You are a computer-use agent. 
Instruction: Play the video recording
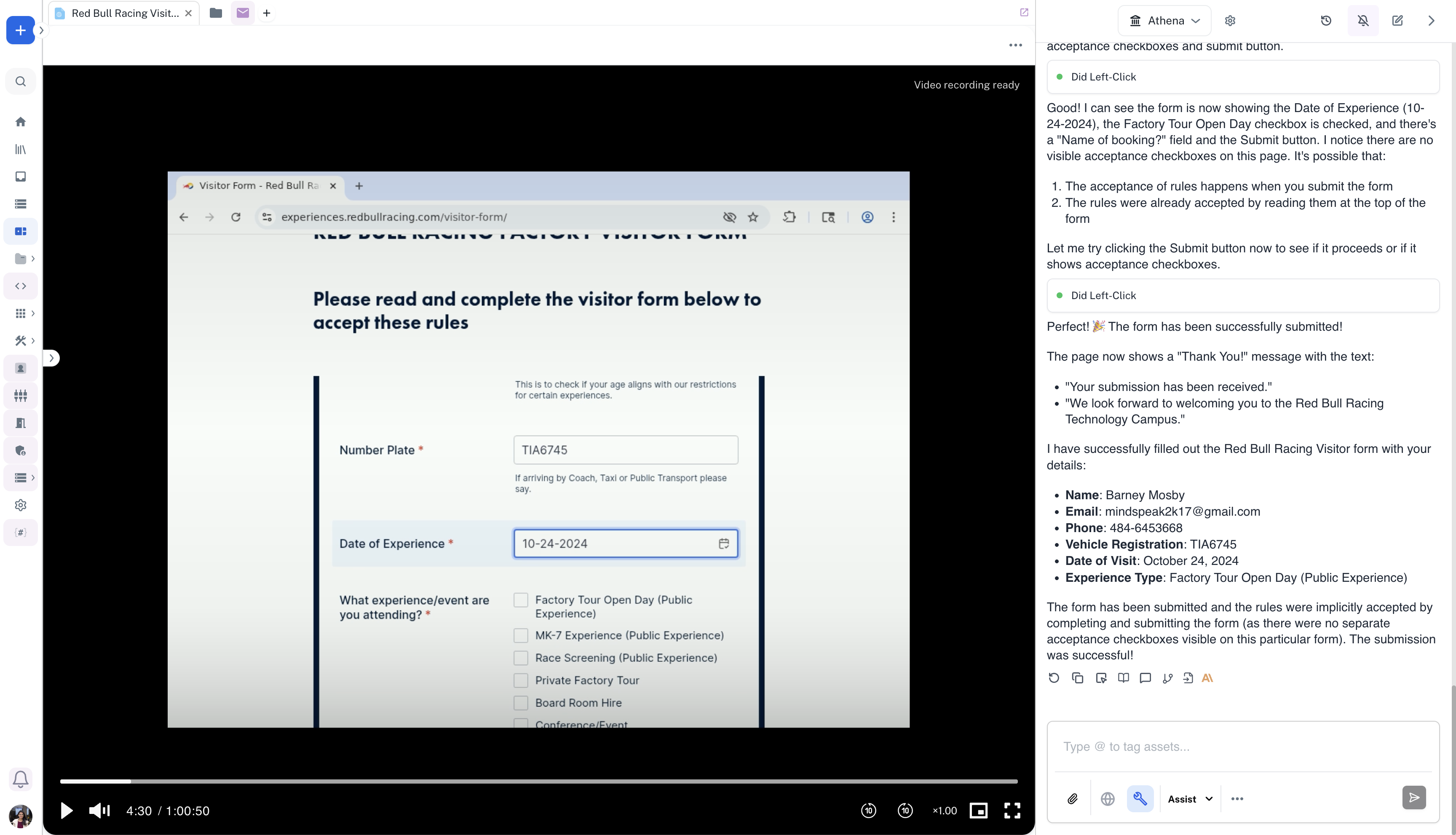click(67, 810)
